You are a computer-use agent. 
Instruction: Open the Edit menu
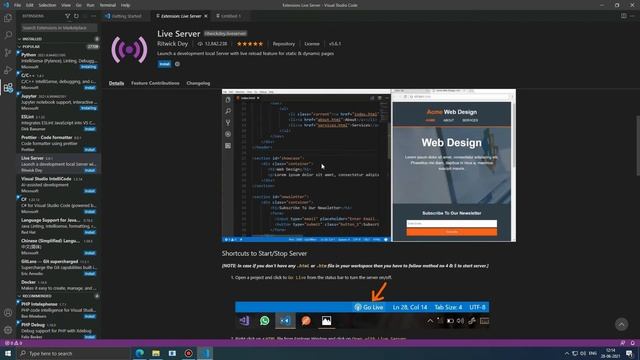[x=29, y=5]
